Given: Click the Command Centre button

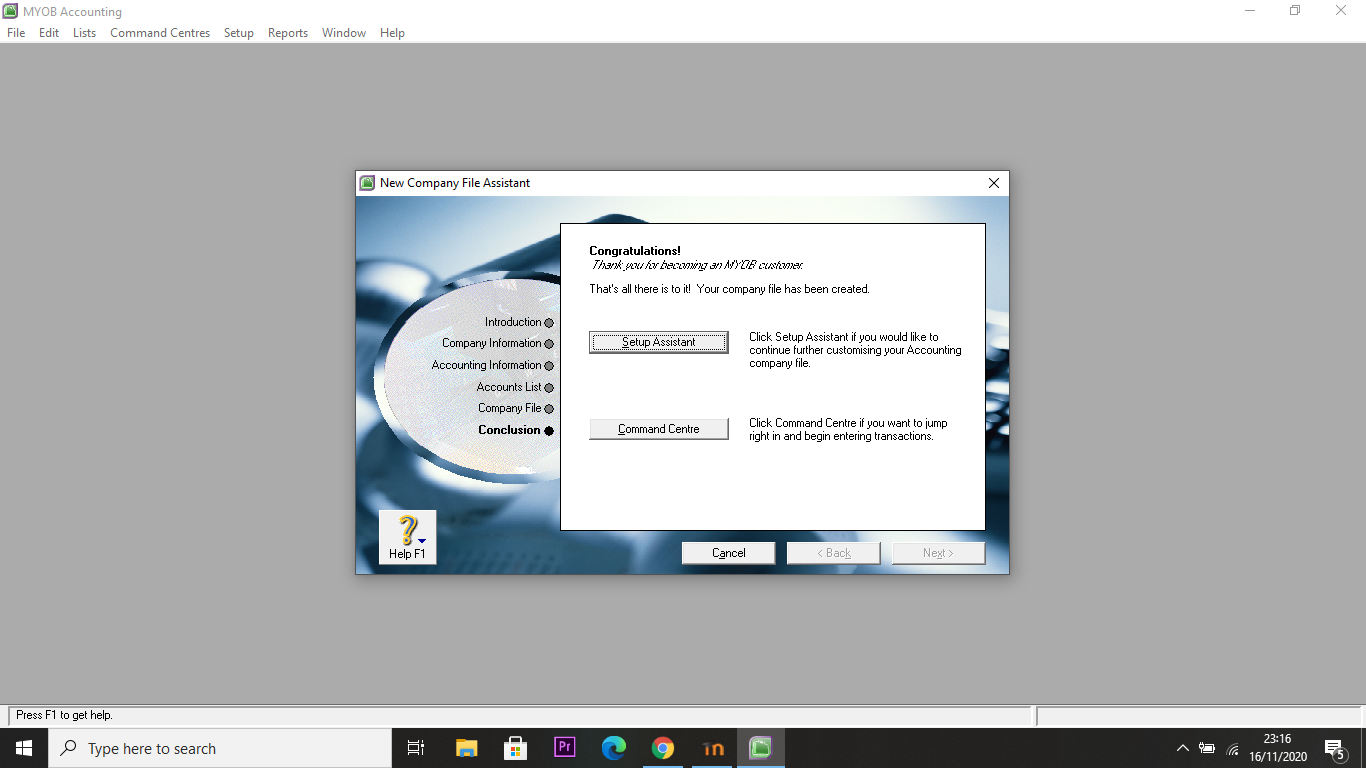Looking at the screenshot, I should [x=659, y=429].
